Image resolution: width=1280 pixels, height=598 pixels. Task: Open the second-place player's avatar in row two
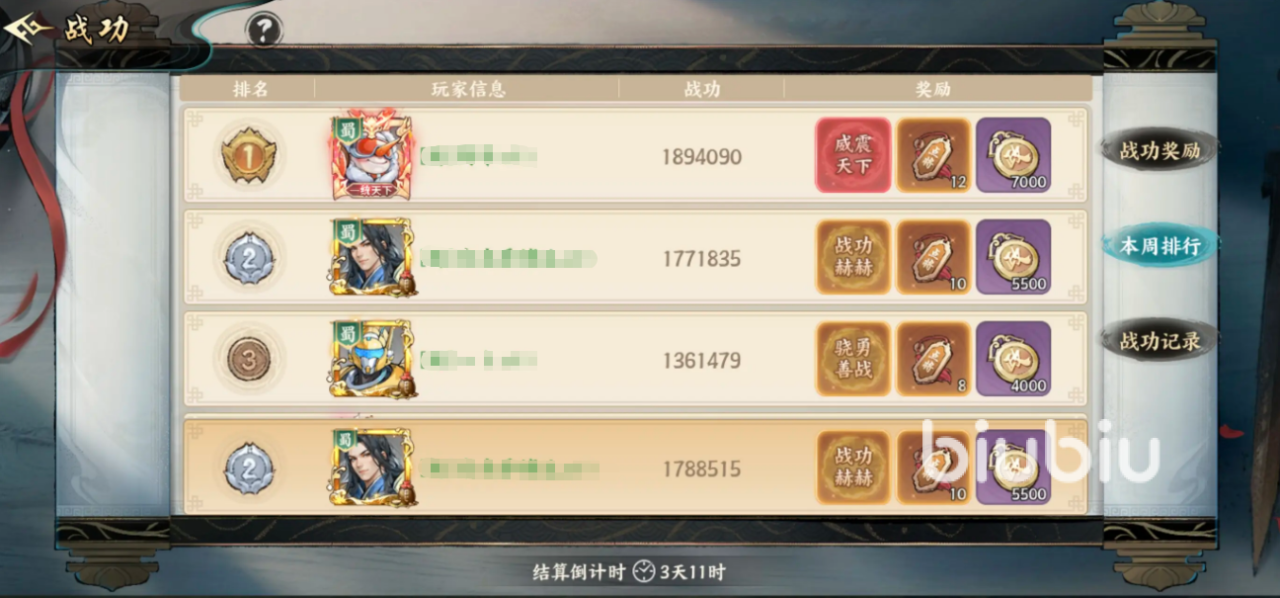372,257
